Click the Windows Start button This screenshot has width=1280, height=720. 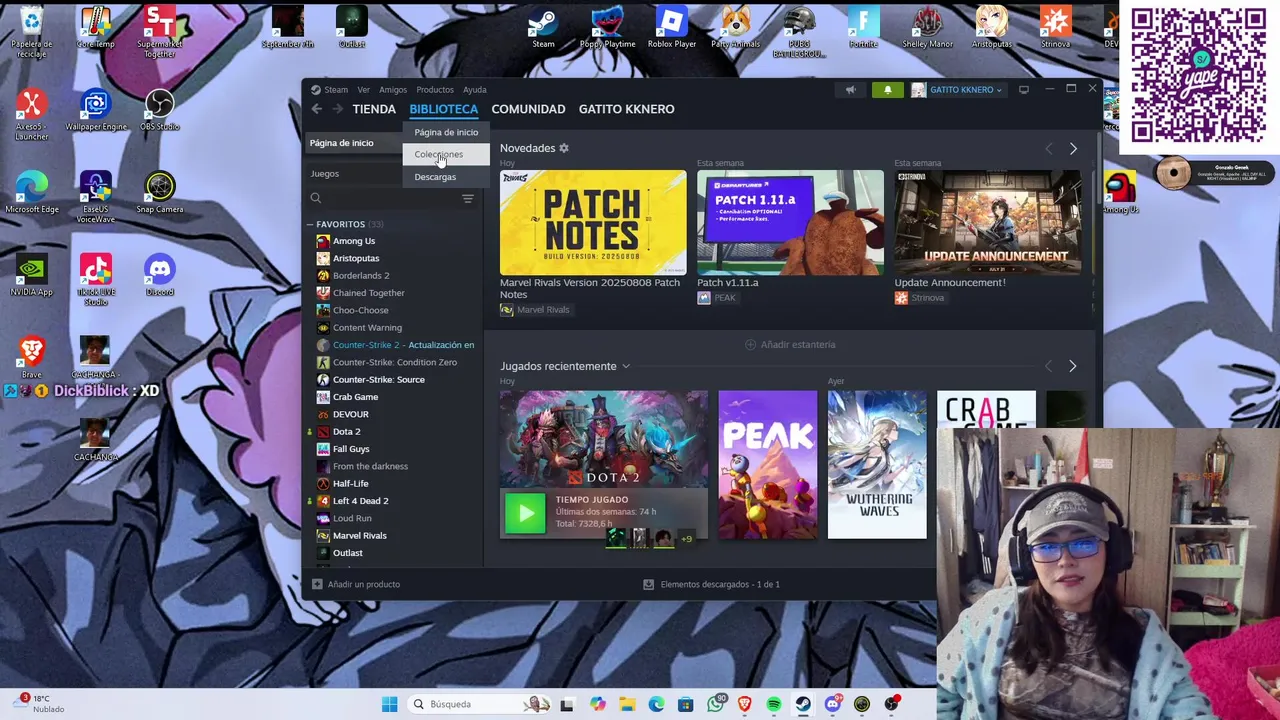389,704
